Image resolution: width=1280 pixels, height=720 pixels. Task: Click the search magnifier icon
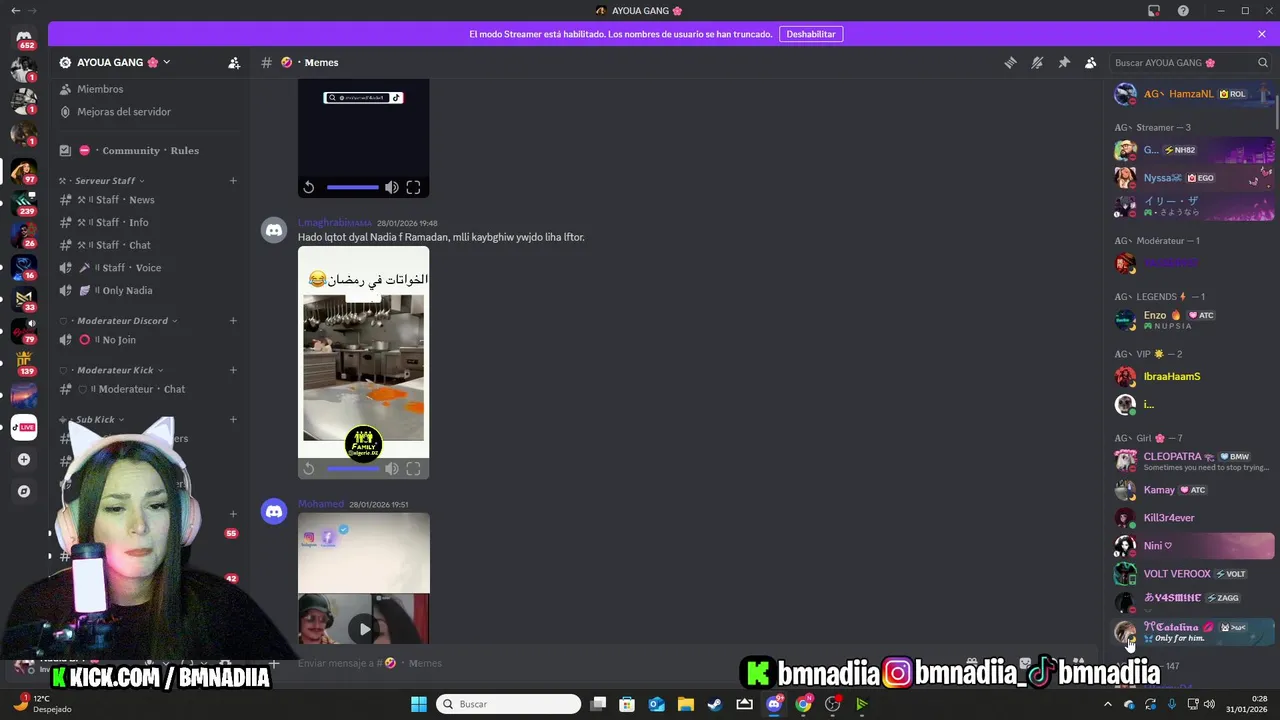1262,62
